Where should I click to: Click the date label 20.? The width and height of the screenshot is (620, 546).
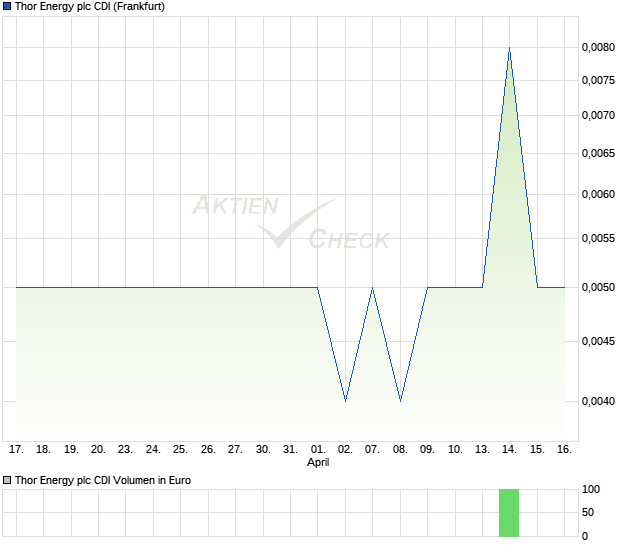click(98, 450)
